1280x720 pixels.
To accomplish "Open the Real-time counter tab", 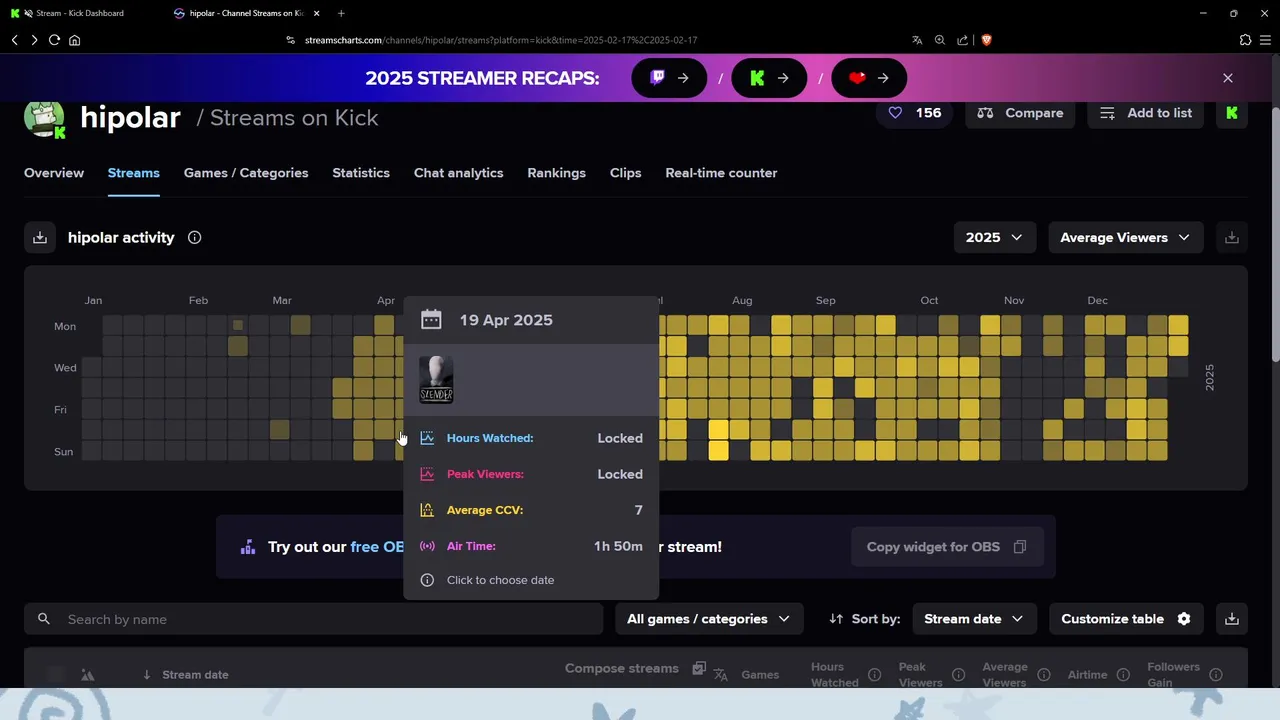I will click(721, 173).
